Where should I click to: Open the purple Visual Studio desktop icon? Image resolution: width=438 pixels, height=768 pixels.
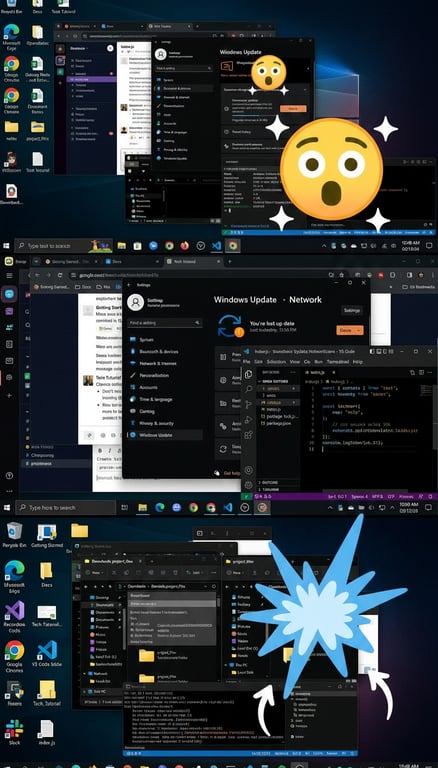tap(14, 611)
